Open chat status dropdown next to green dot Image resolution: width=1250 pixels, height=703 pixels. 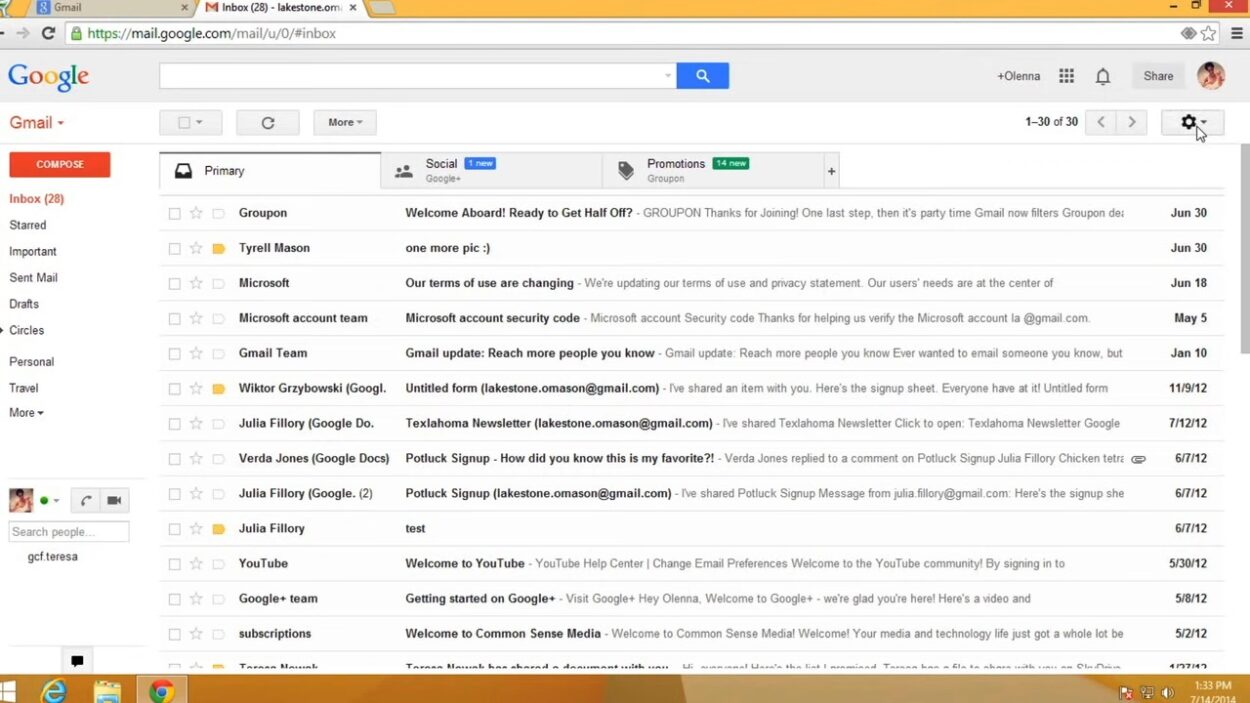click(56, 501)
